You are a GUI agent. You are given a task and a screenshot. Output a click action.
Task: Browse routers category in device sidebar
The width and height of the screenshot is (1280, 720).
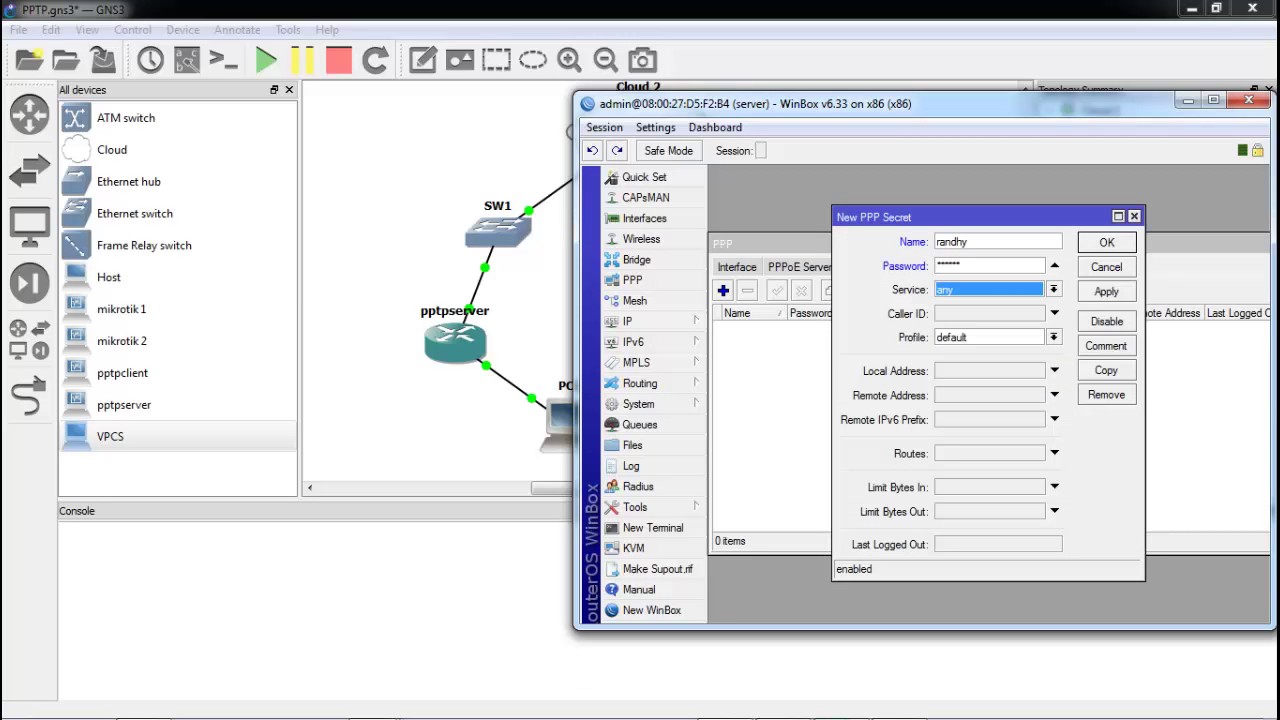29,115
